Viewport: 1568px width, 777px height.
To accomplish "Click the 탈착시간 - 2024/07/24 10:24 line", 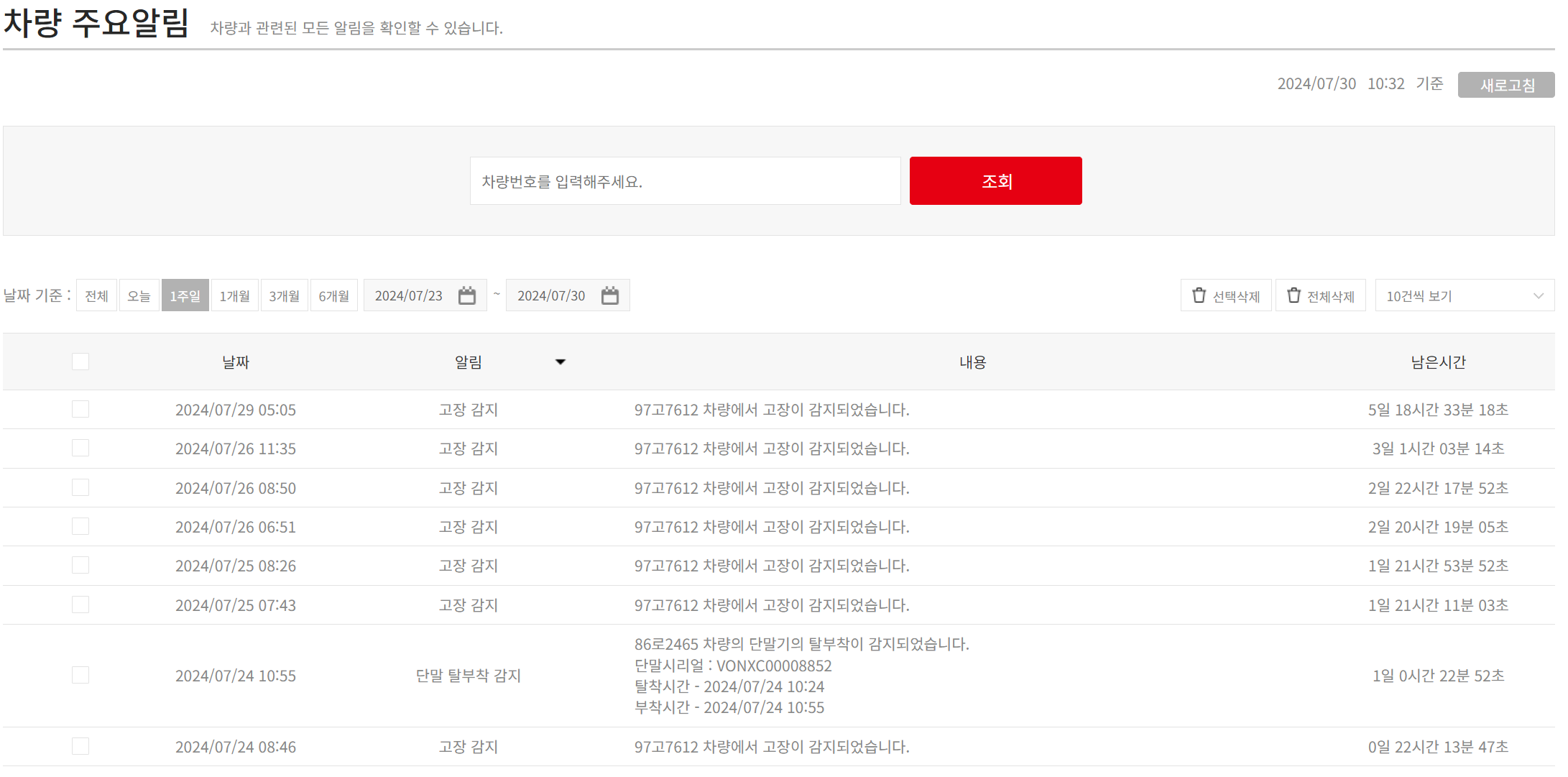I will [x=729, y=686].
